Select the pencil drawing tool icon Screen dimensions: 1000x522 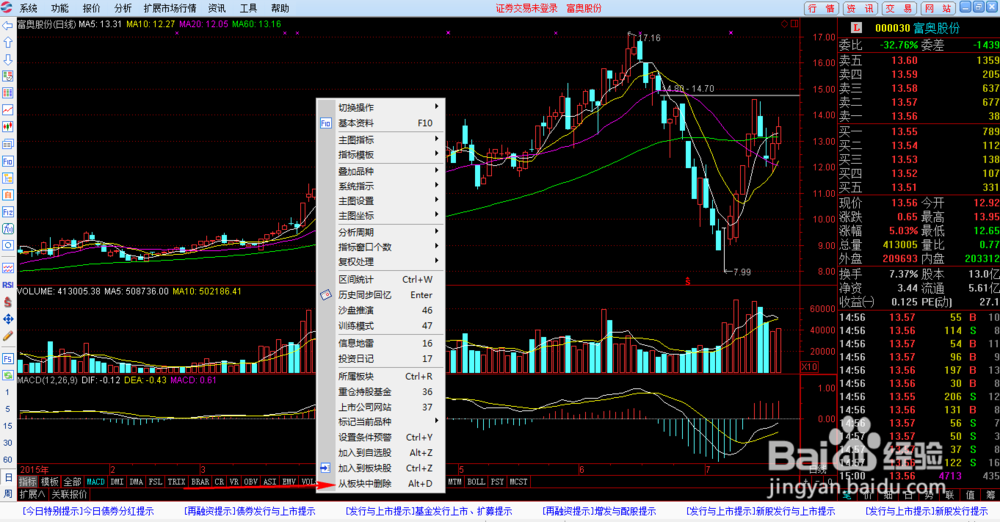tap(8, 336)
